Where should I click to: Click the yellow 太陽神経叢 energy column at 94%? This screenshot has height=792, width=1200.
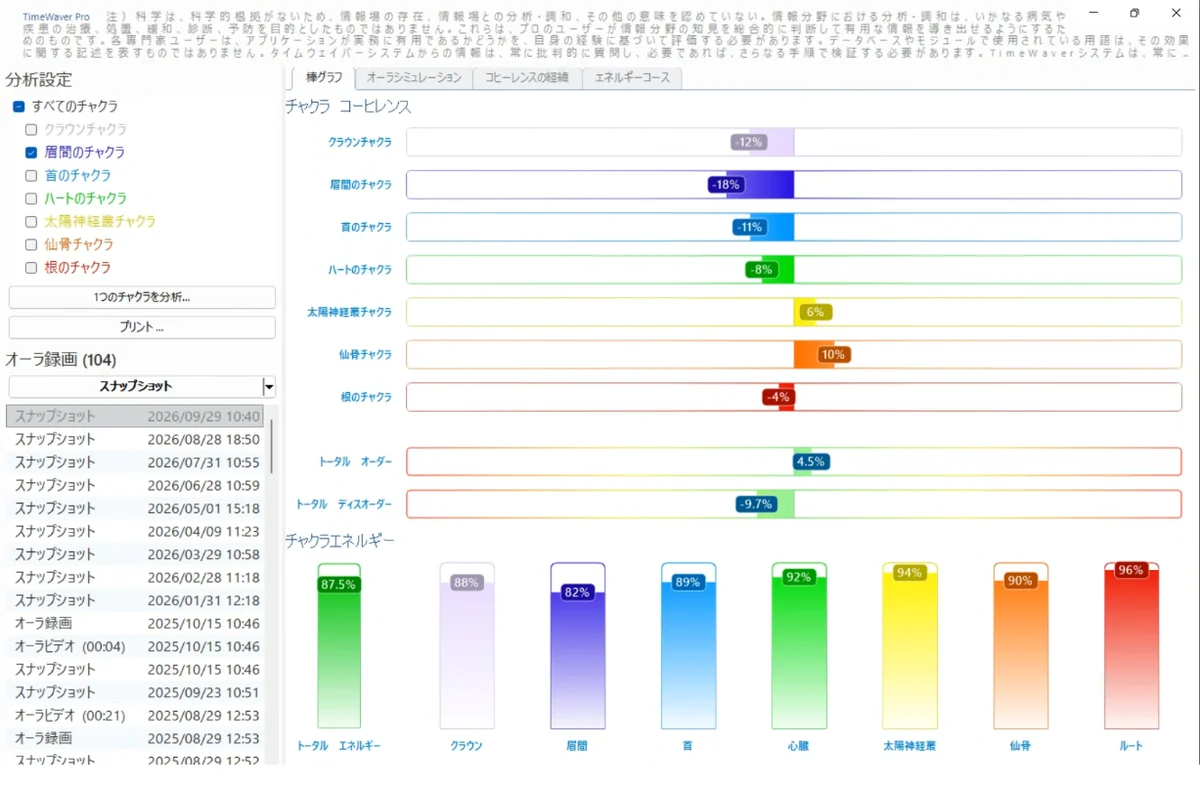(x=910, y=646)
